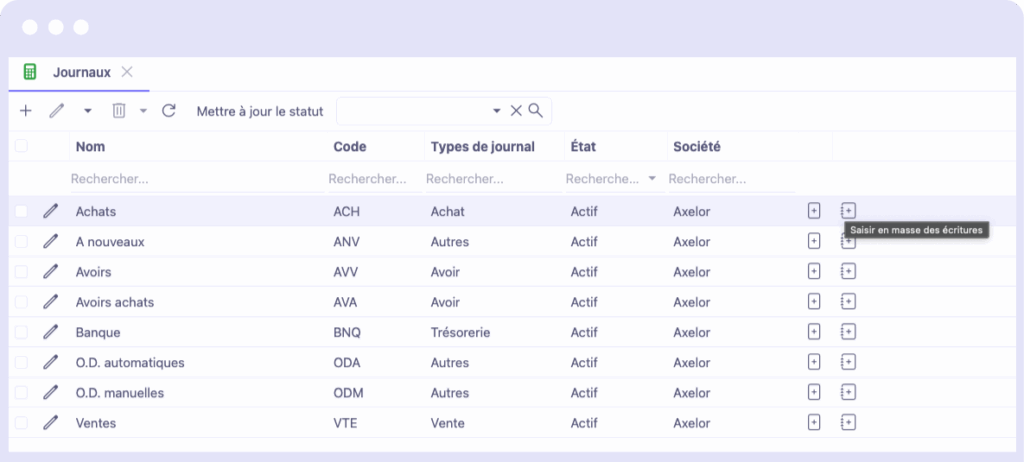The width and height of the screenshot is (1024, 462).
Task: Open the État filter dropdown
Action: [652, 178]
